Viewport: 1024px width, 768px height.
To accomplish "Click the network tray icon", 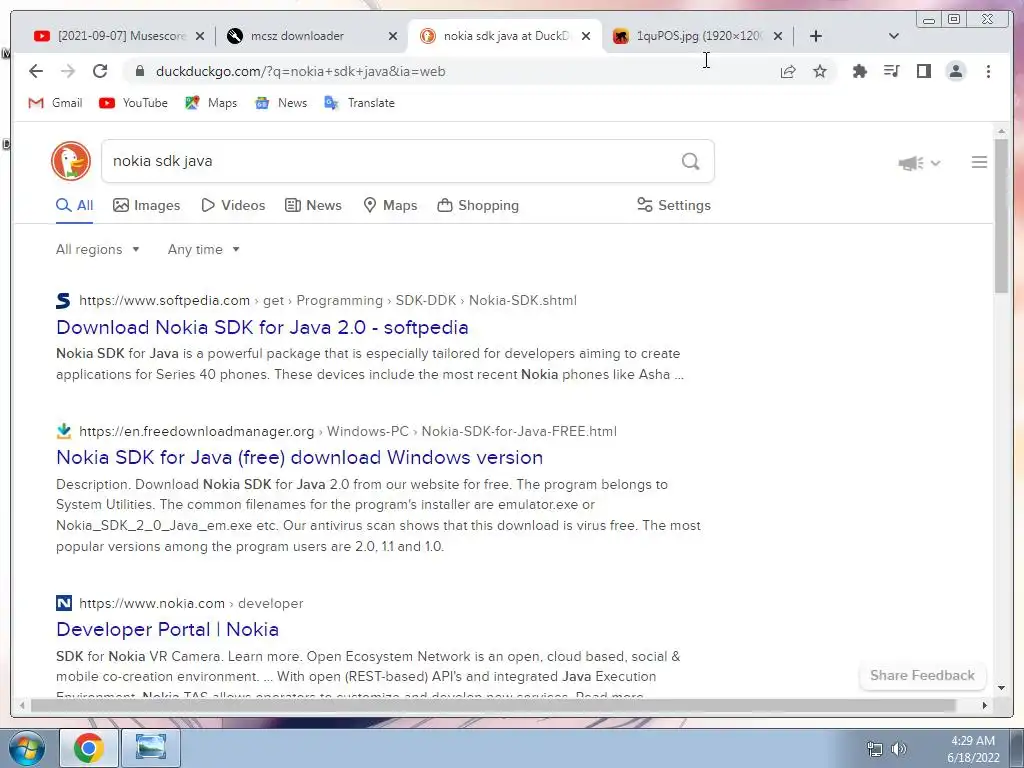I will pyautogui.click(x=874, y=749).
